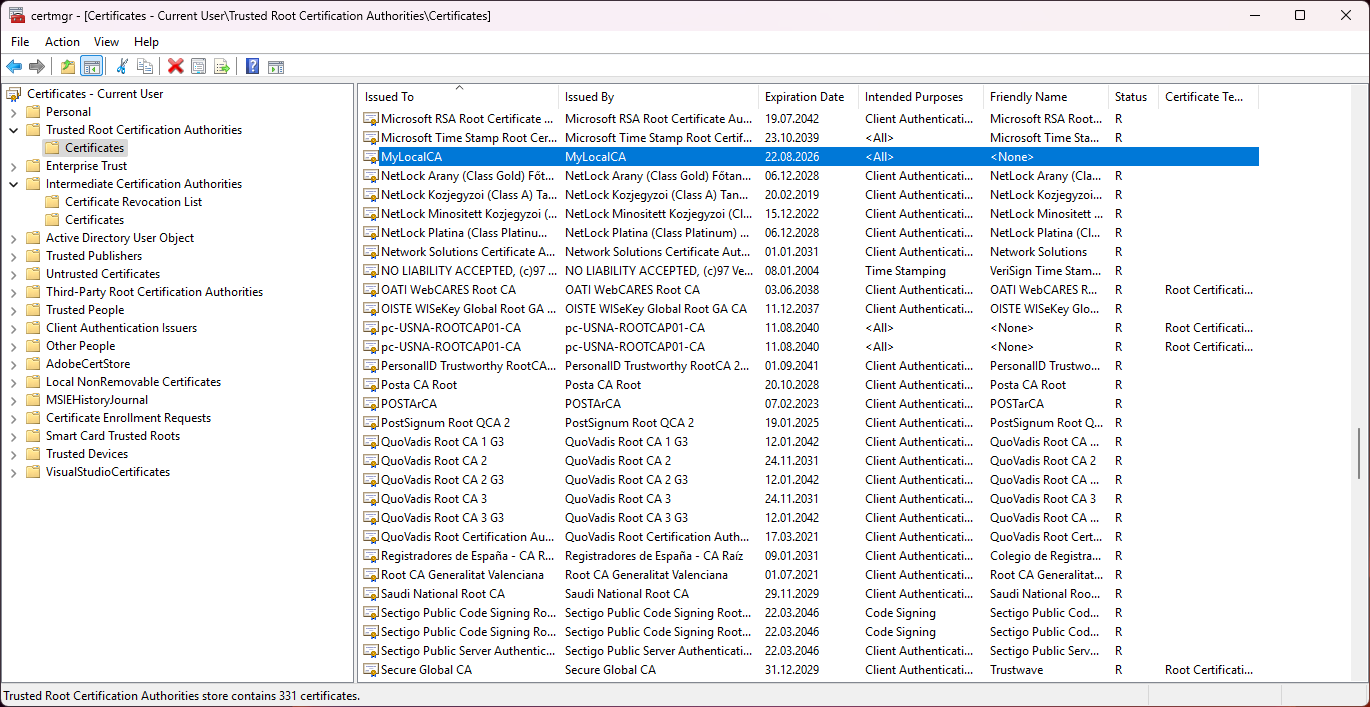Expand the MSIEHistoryJournal tree node
This screenshot has width=1370, height=707.
14,400
